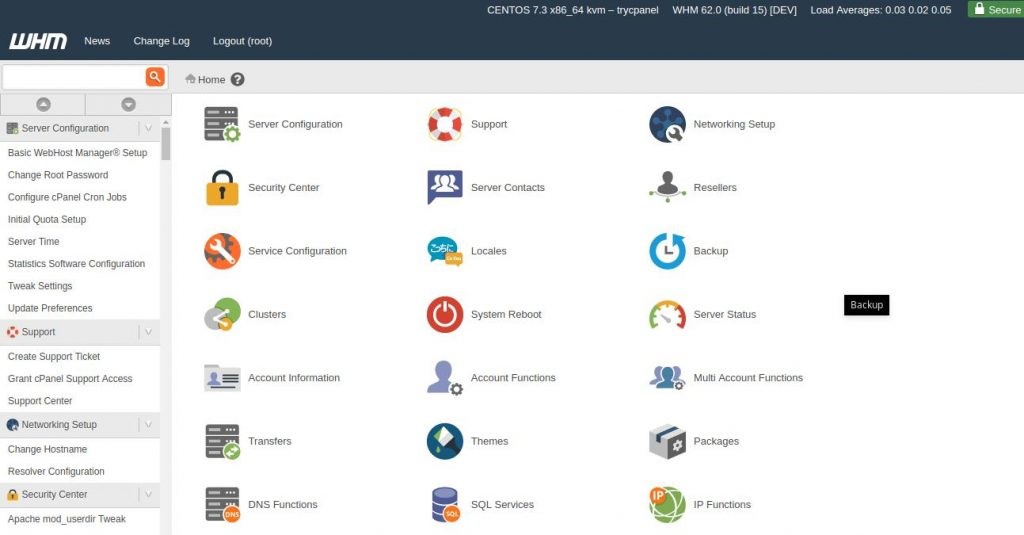
Task: Open the Service Configuration wrench icon
Action: click(x=222, y=251)
